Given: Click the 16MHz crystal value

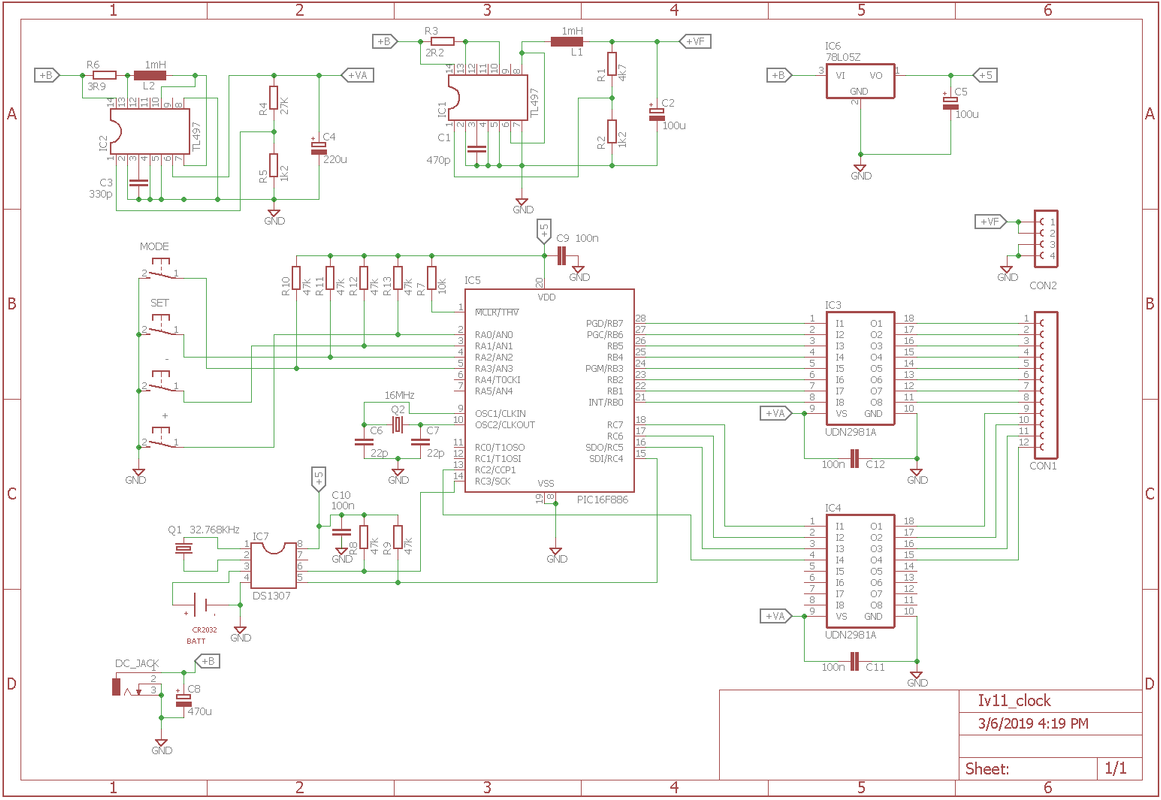Looking at the screenshot, I should click(399, 395).
